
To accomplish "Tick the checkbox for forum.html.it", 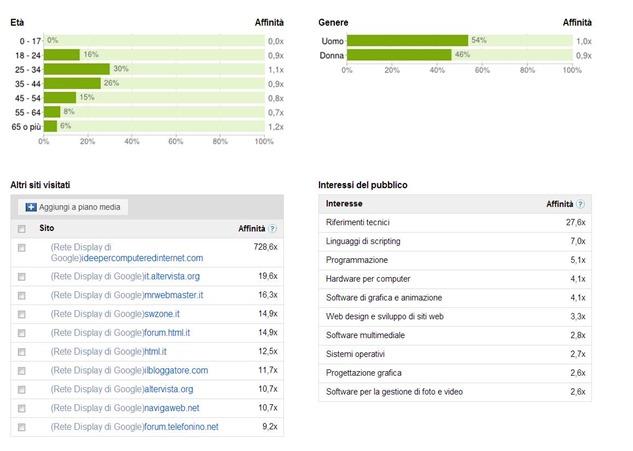I will click(x=22, y=333).
